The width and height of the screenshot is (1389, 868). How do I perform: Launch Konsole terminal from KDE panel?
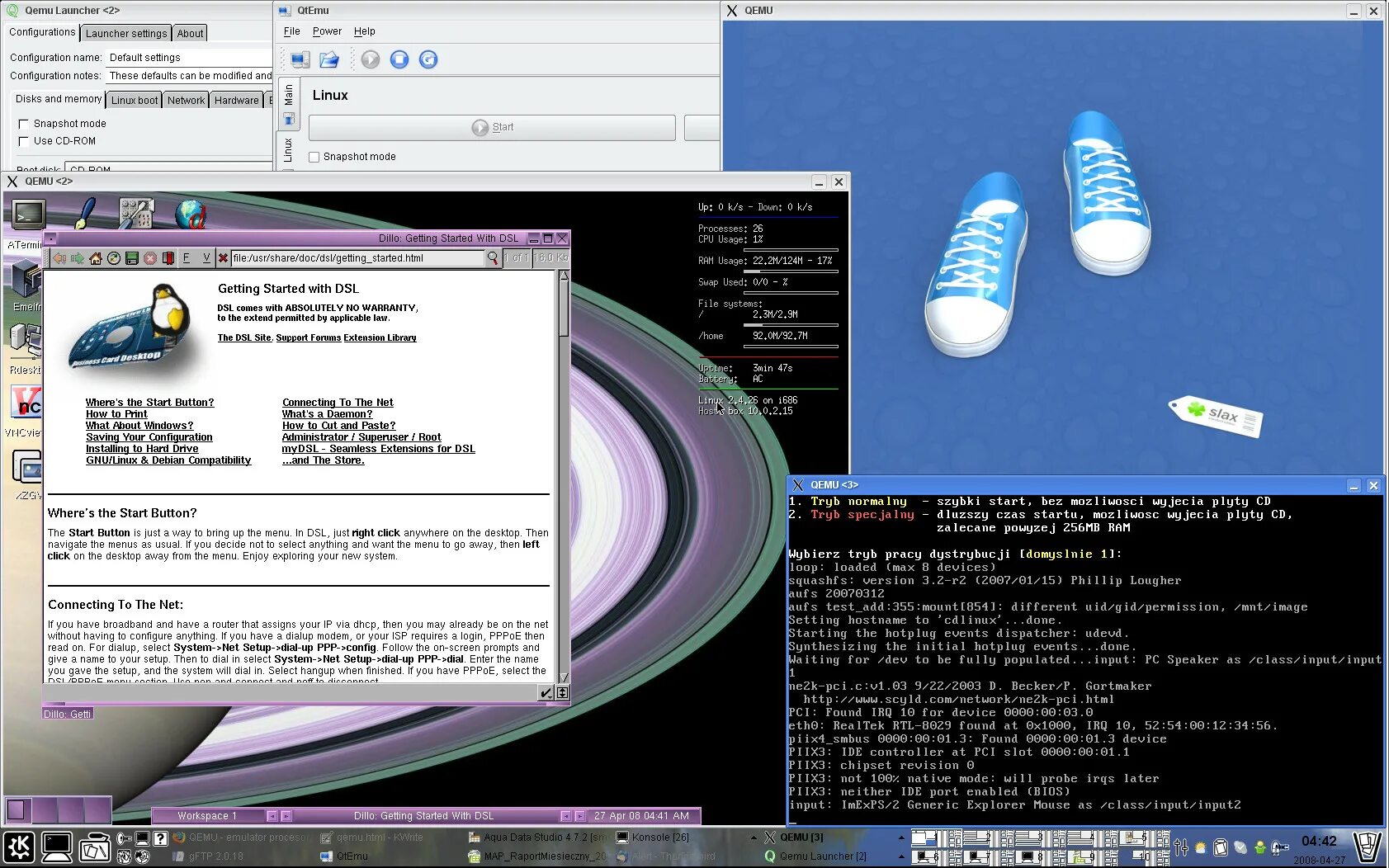(x=57, y=847)
